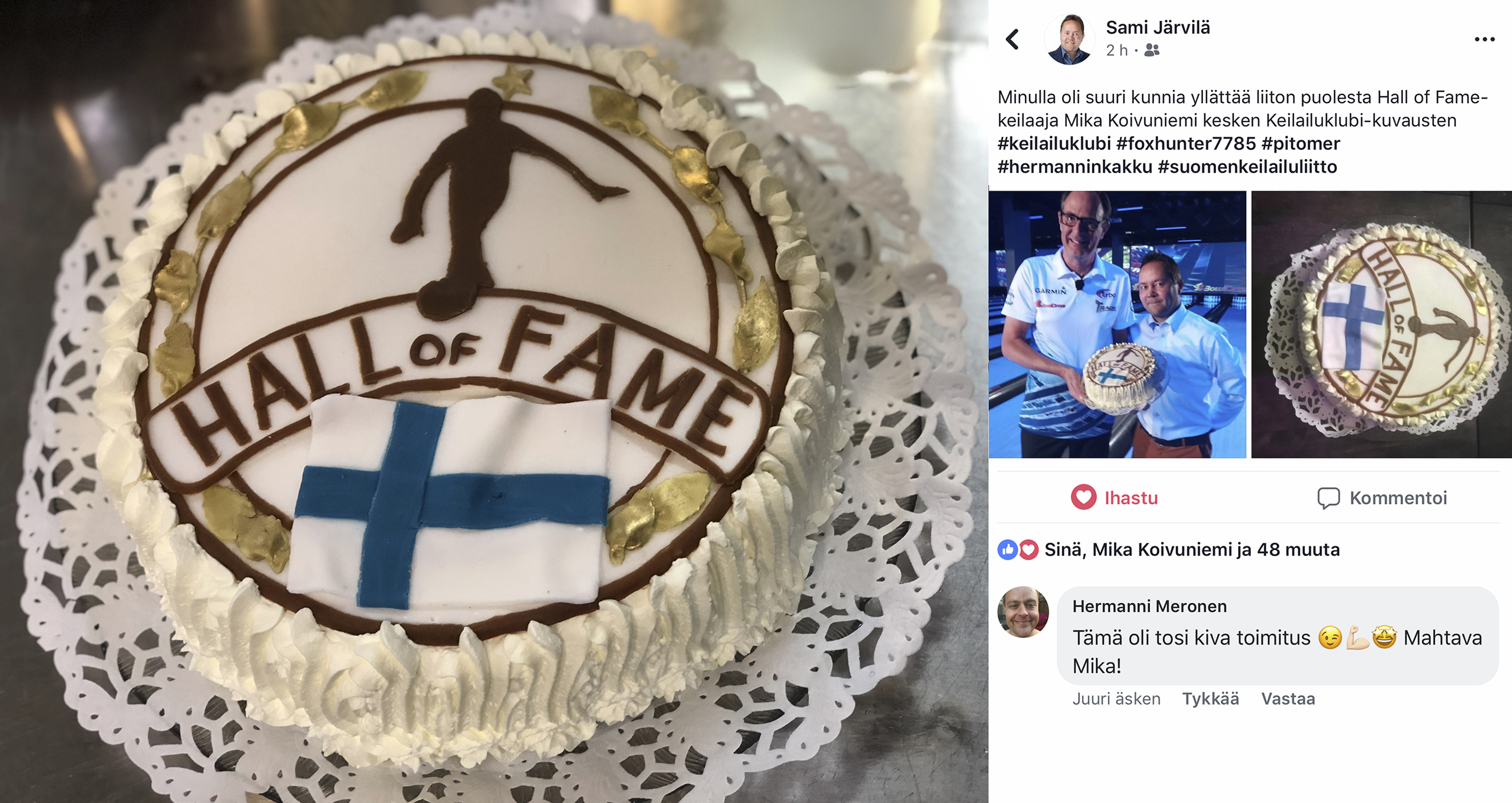Open the three-dot post options menu

pos(1484,39)
